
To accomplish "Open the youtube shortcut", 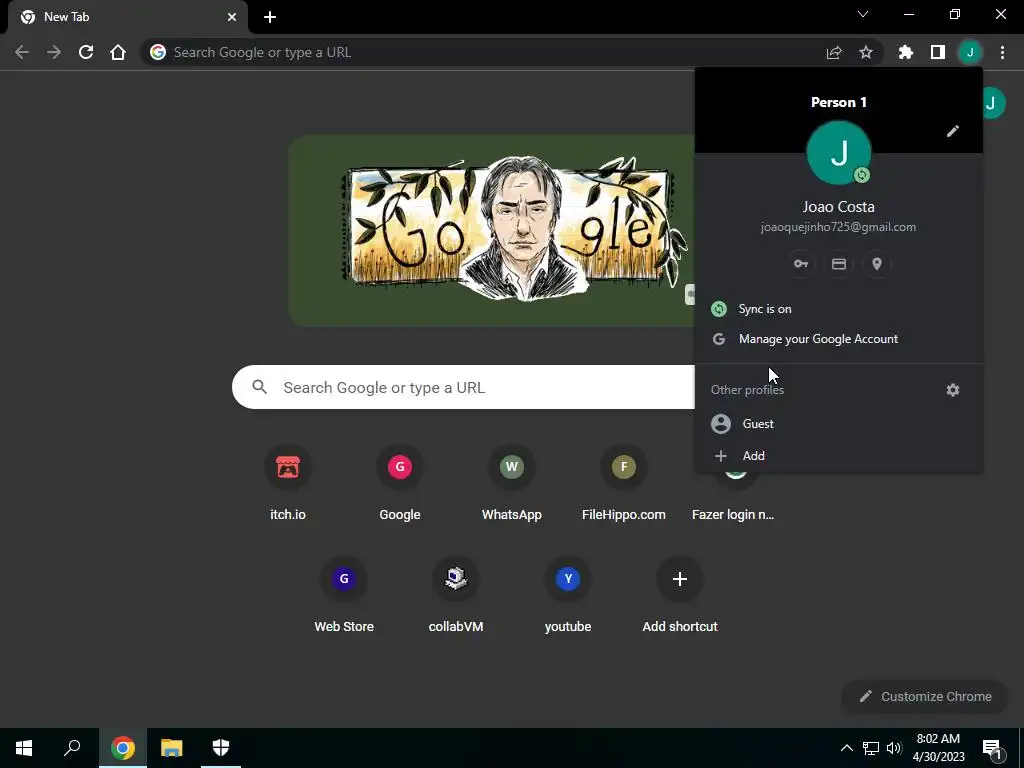I will tap(568, 597).
